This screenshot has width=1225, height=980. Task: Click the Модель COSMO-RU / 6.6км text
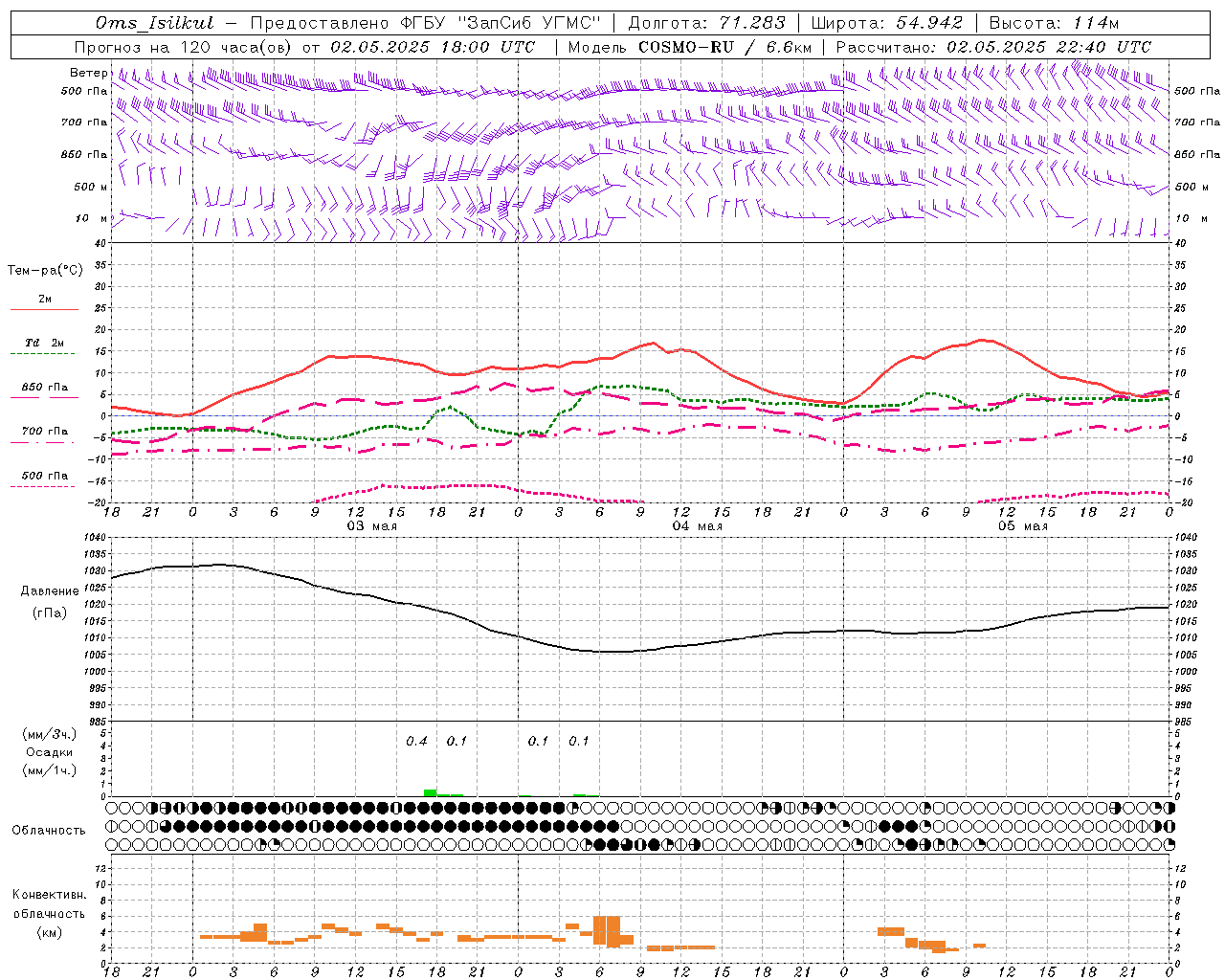[x=690, y=47]
